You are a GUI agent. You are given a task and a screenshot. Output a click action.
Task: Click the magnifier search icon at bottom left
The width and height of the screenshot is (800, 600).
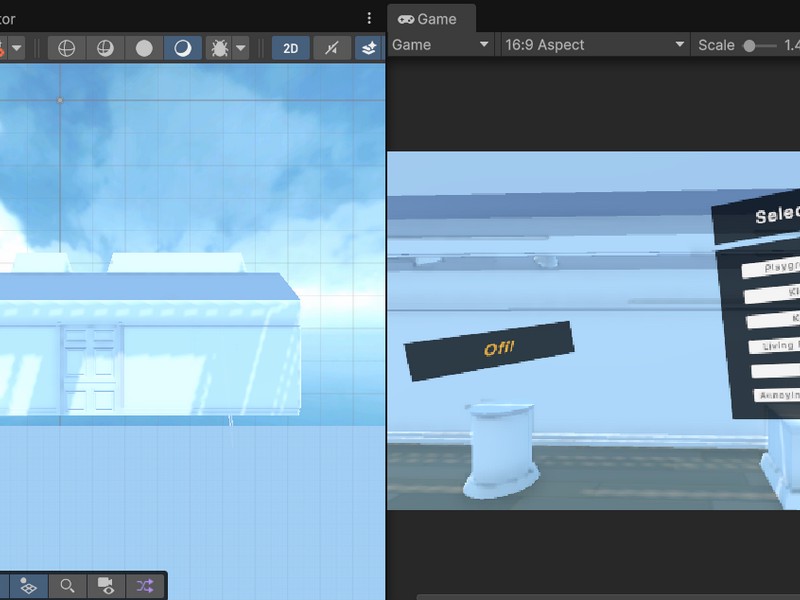click(67, 586)
